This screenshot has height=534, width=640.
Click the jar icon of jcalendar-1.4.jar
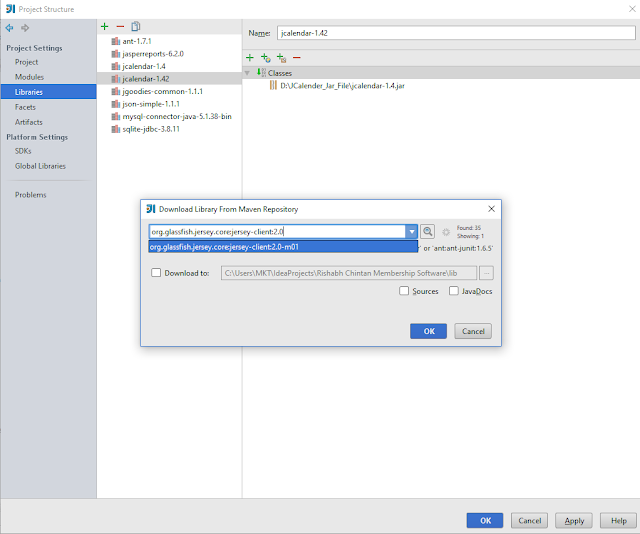pyautogui.click(x=273, y=85)
